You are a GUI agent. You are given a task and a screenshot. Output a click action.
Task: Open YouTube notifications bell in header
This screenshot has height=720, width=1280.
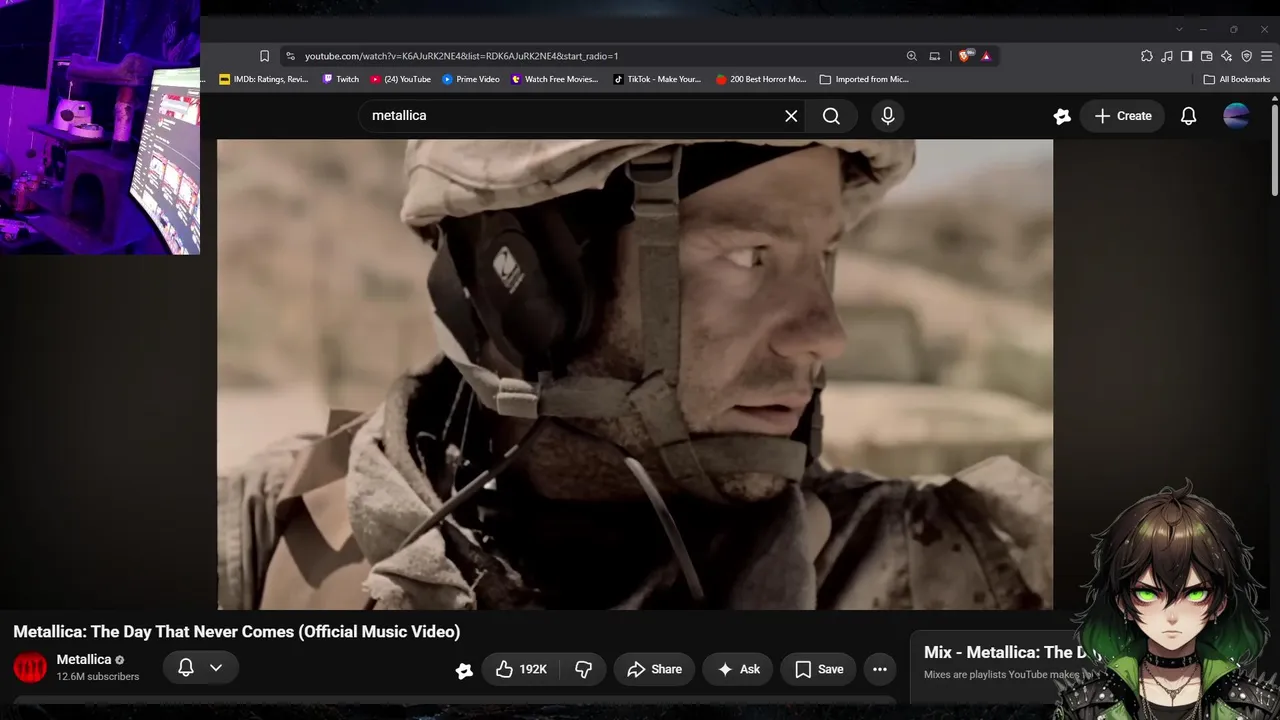(1188, 116)
